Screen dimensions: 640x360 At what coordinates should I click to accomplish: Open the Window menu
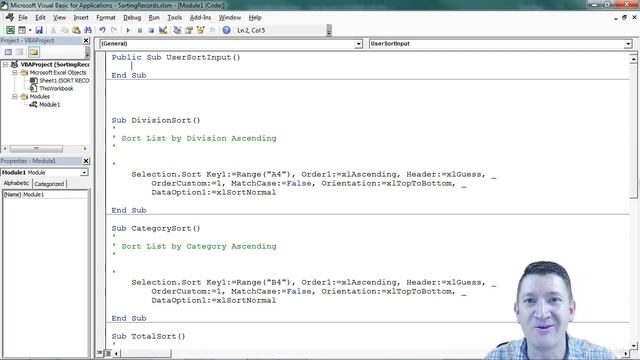click(x=230, y=18)
